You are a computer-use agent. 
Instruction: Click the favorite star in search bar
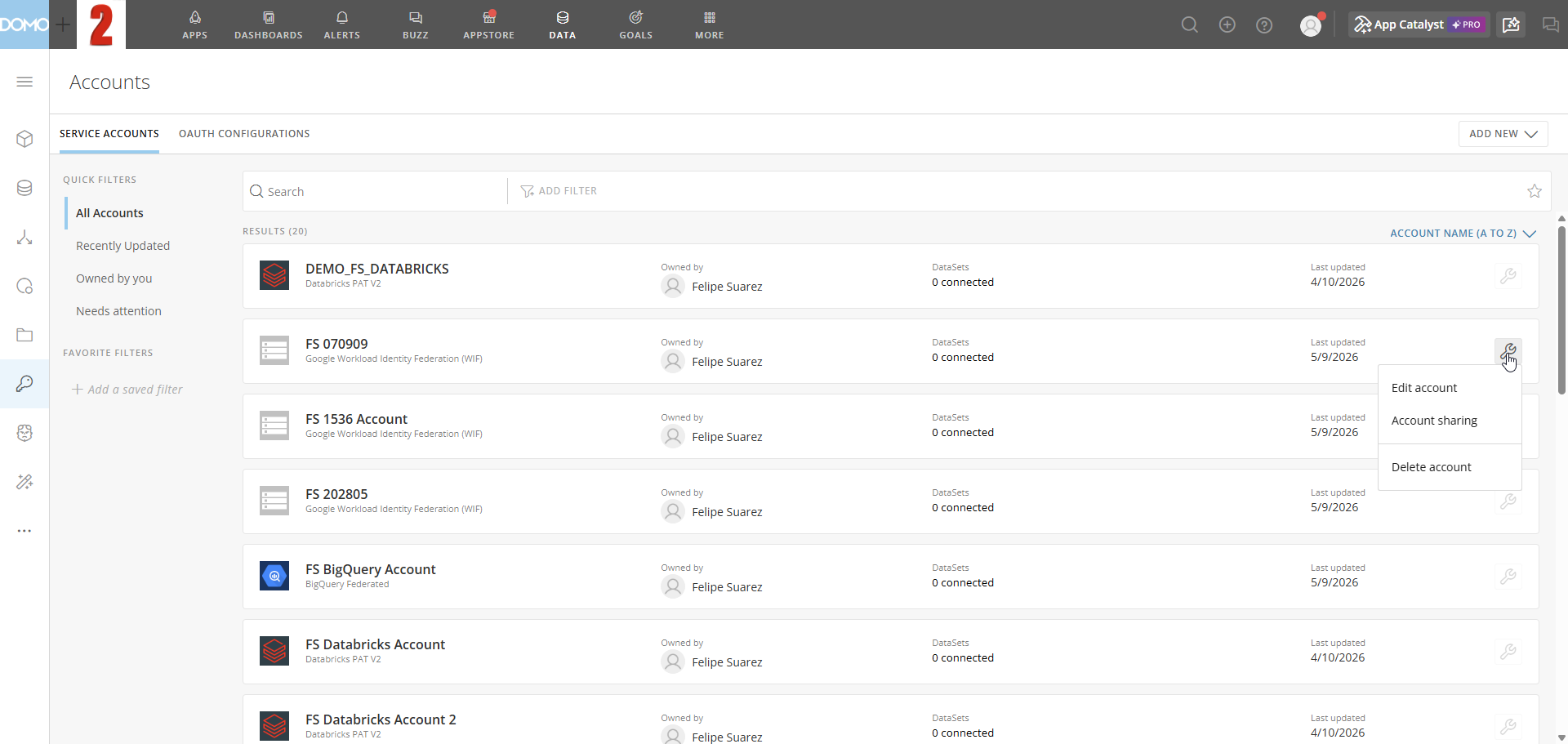pos(1535,191)
